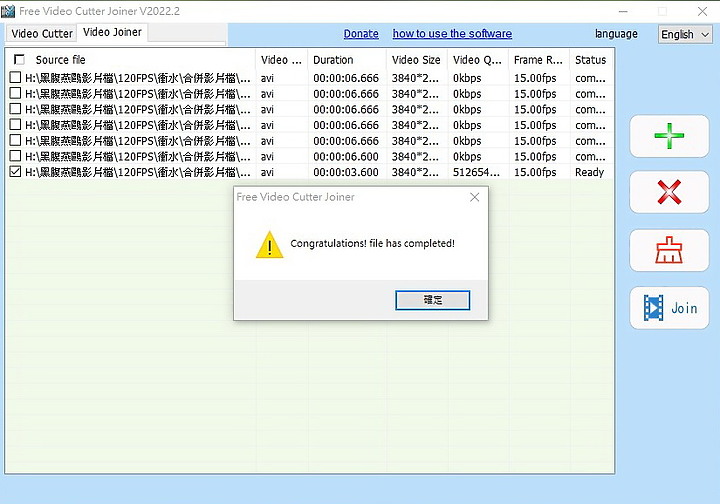Click the red broom clear-list icon

669,250
